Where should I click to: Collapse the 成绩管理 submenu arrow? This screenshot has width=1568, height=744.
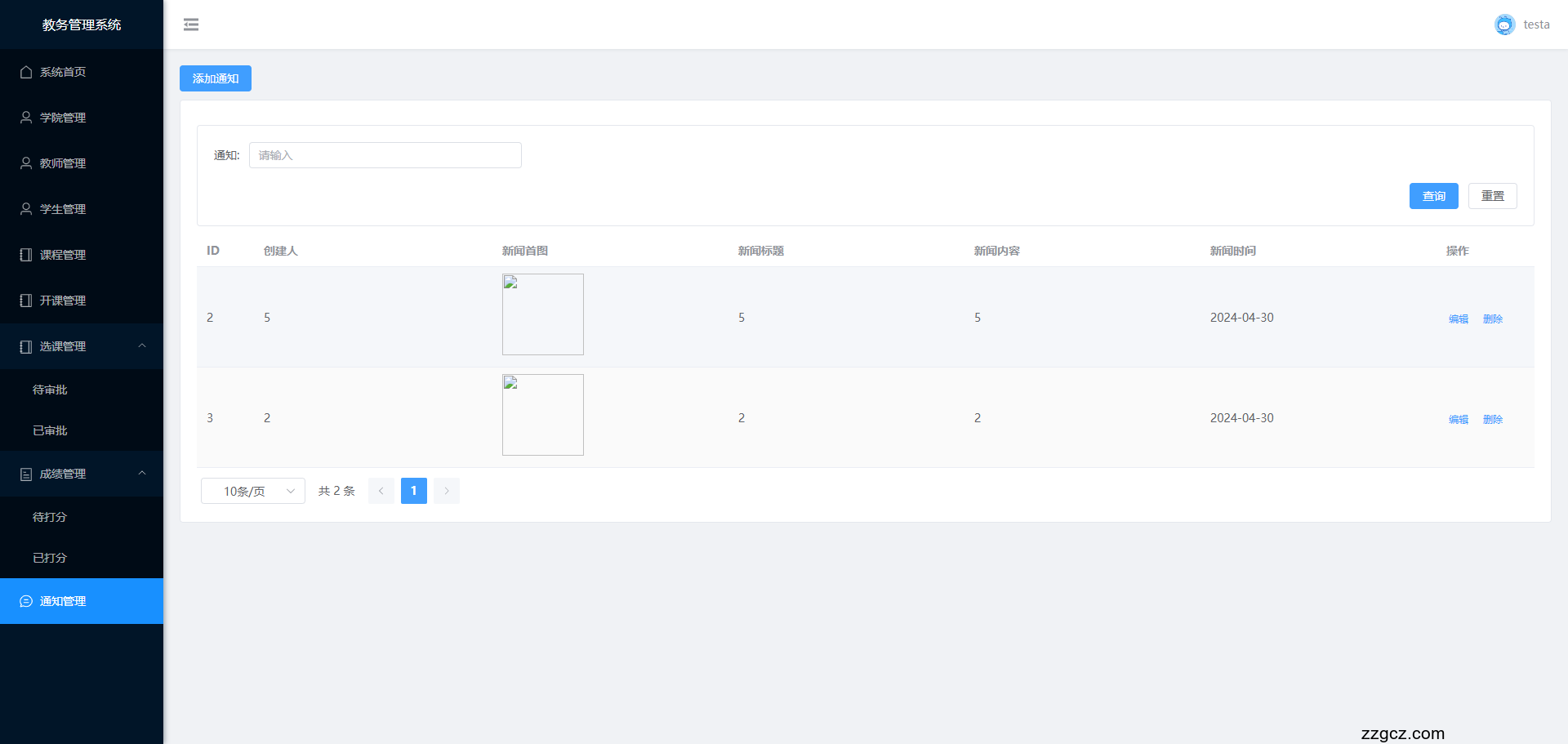[x=142, y=474]
